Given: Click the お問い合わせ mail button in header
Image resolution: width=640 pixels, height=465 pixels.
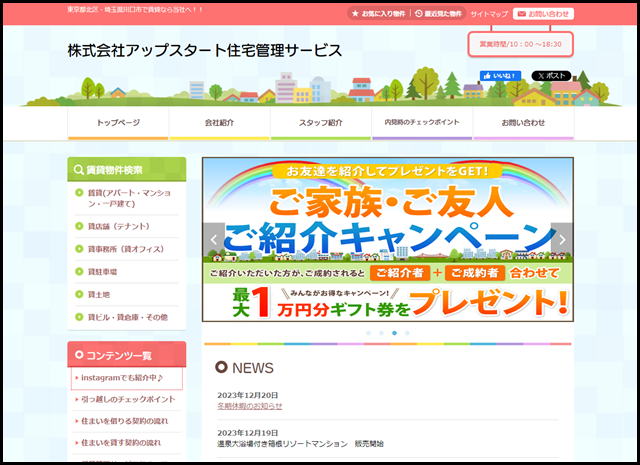Looking at the screenshot, I should (x=543, y=14).
